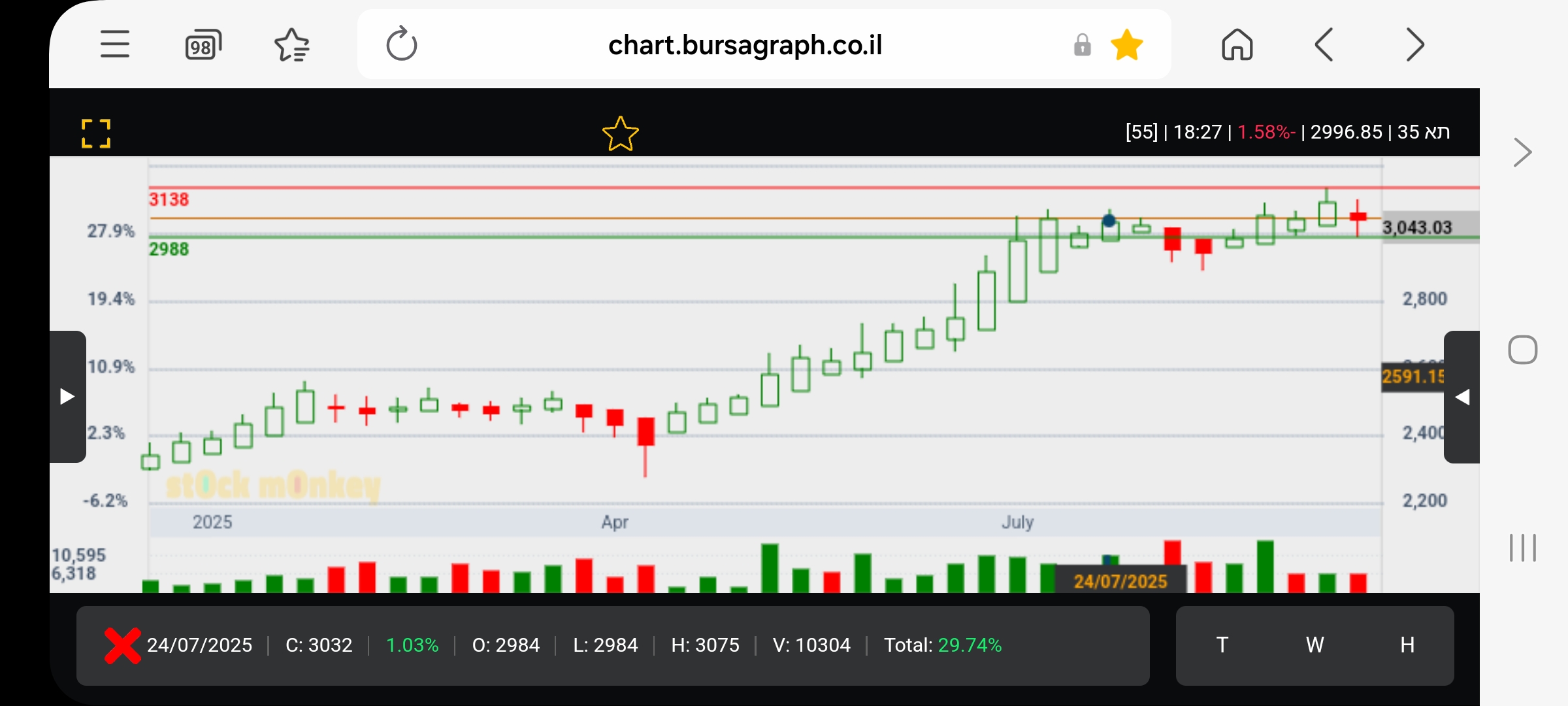Expand the right side panel arrow

(x=1462, y=397)
